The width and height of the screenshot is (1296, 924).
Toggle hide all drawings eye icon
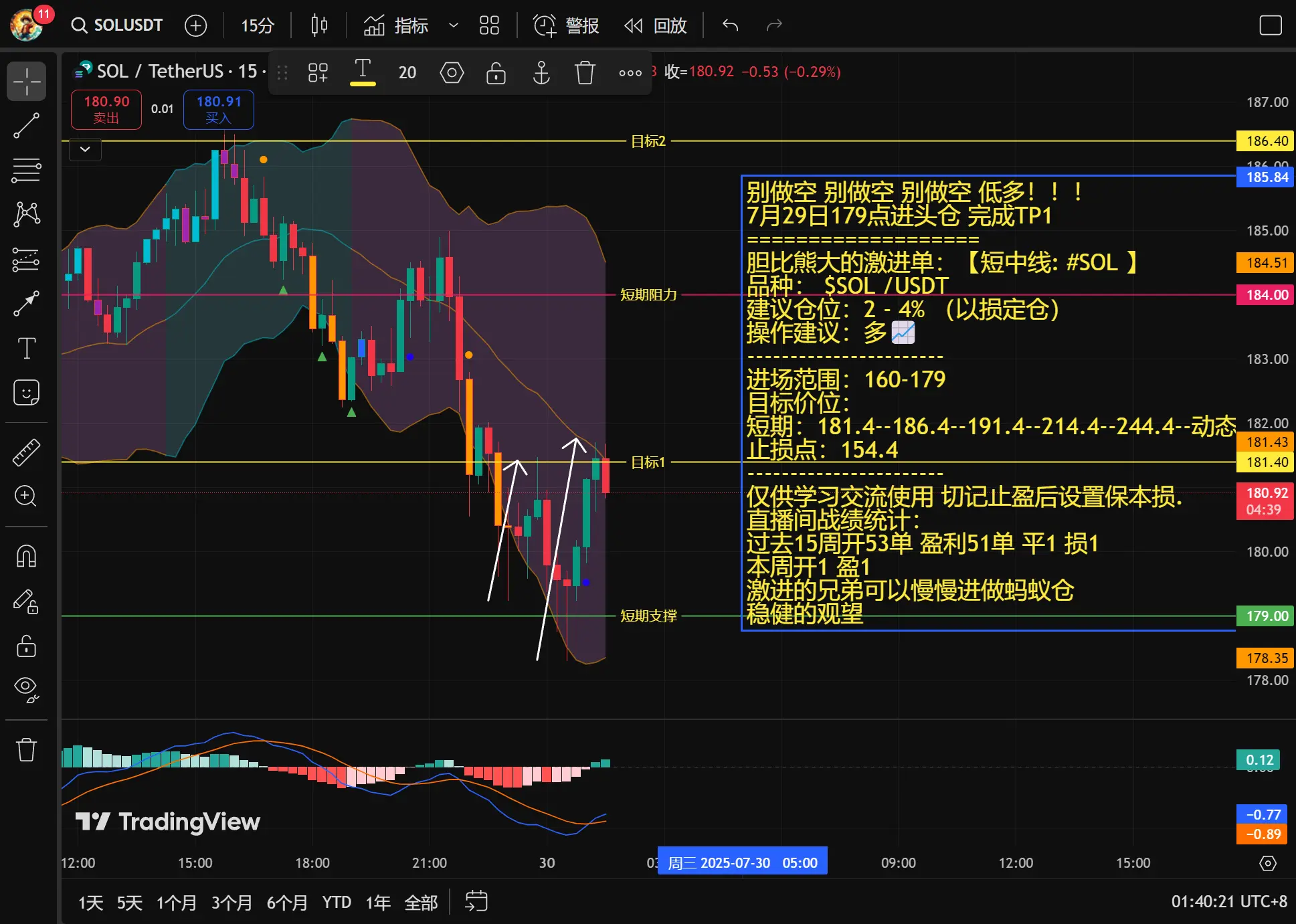coord(26,690)
